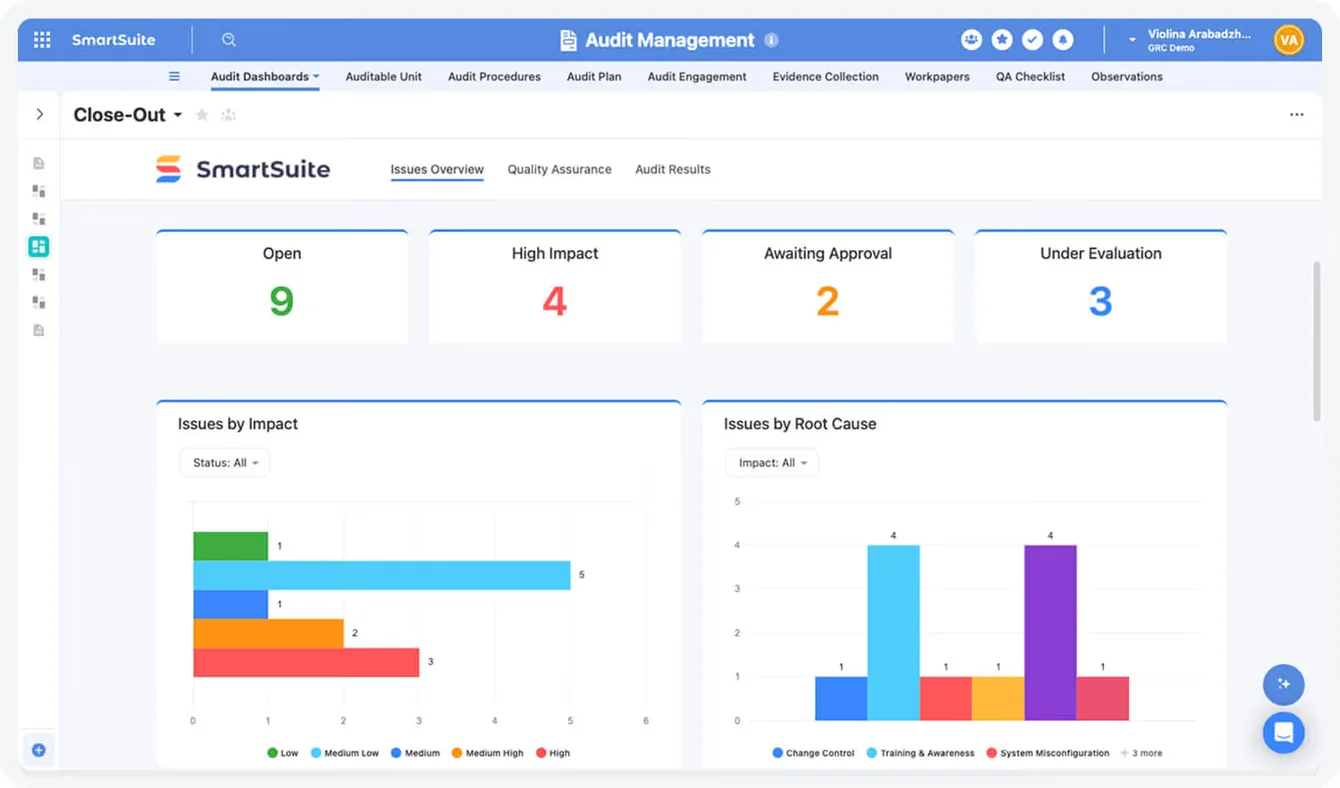Expand the collapsed sidebar with the chevron
This screenshot has height=788, width=1340.
(x=40, y=115)
